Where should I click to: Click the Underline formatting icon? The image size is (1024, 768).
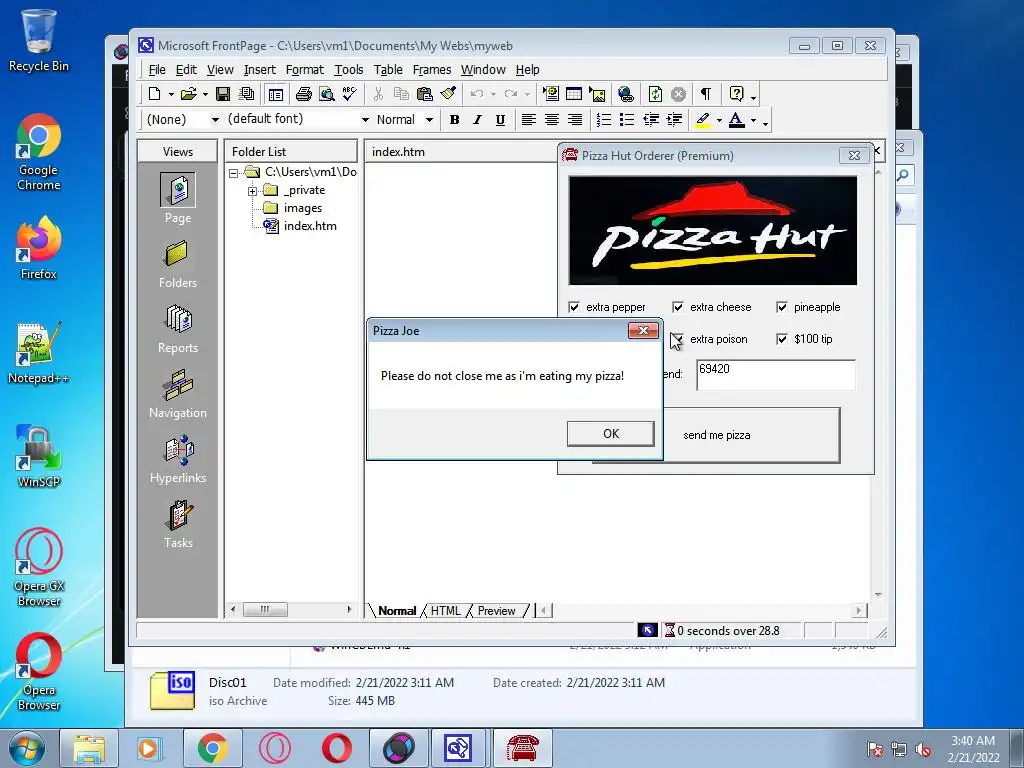click(500, 120)
